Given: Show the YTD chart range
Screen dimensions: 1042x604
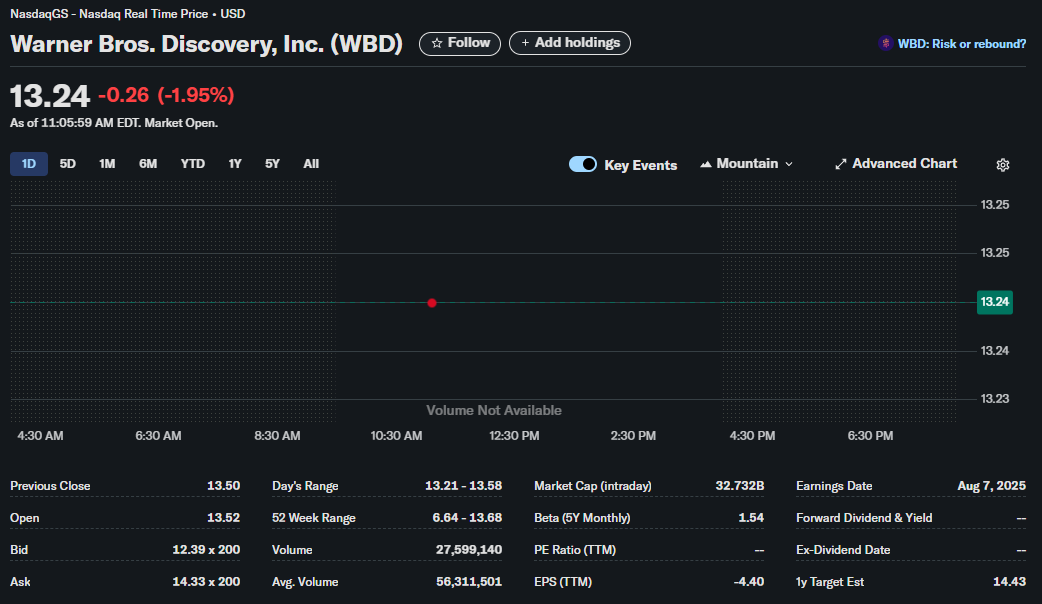Looking at the screenshot, I should pos(193,163).
